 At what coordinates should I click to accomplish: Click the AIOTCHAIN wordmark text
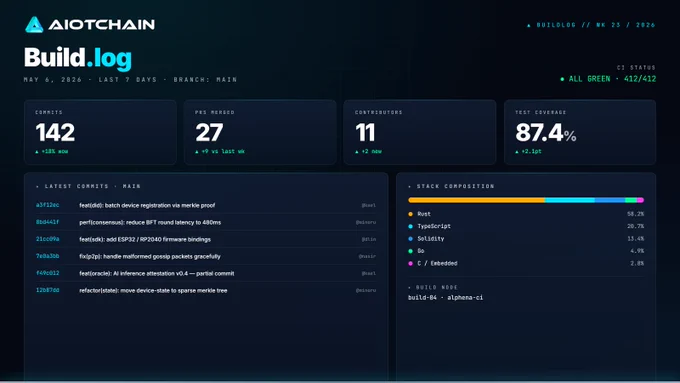(x=101, y=25)
